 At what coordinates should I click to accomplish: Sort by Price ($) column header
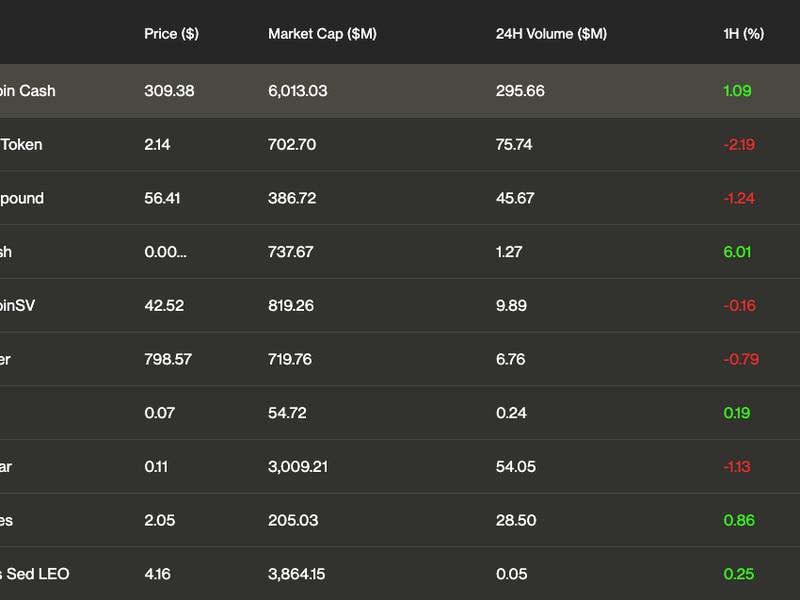171,34
